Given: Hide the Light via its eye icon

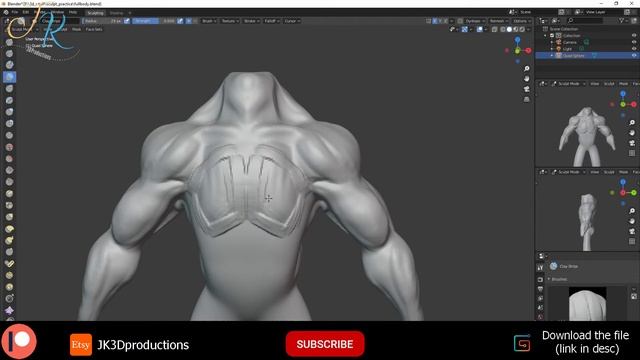Looking at the screenshot, I should [634, 49].
